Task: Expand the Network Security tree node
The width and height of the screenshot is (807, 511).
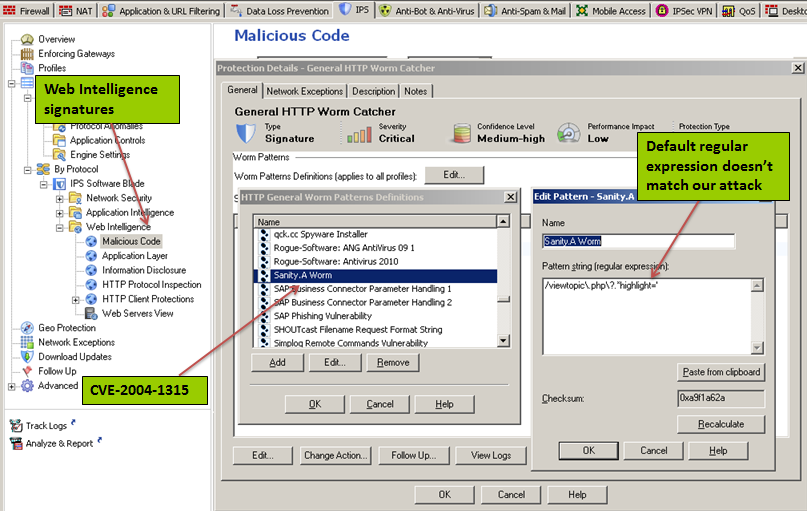Action: (60, 198)
